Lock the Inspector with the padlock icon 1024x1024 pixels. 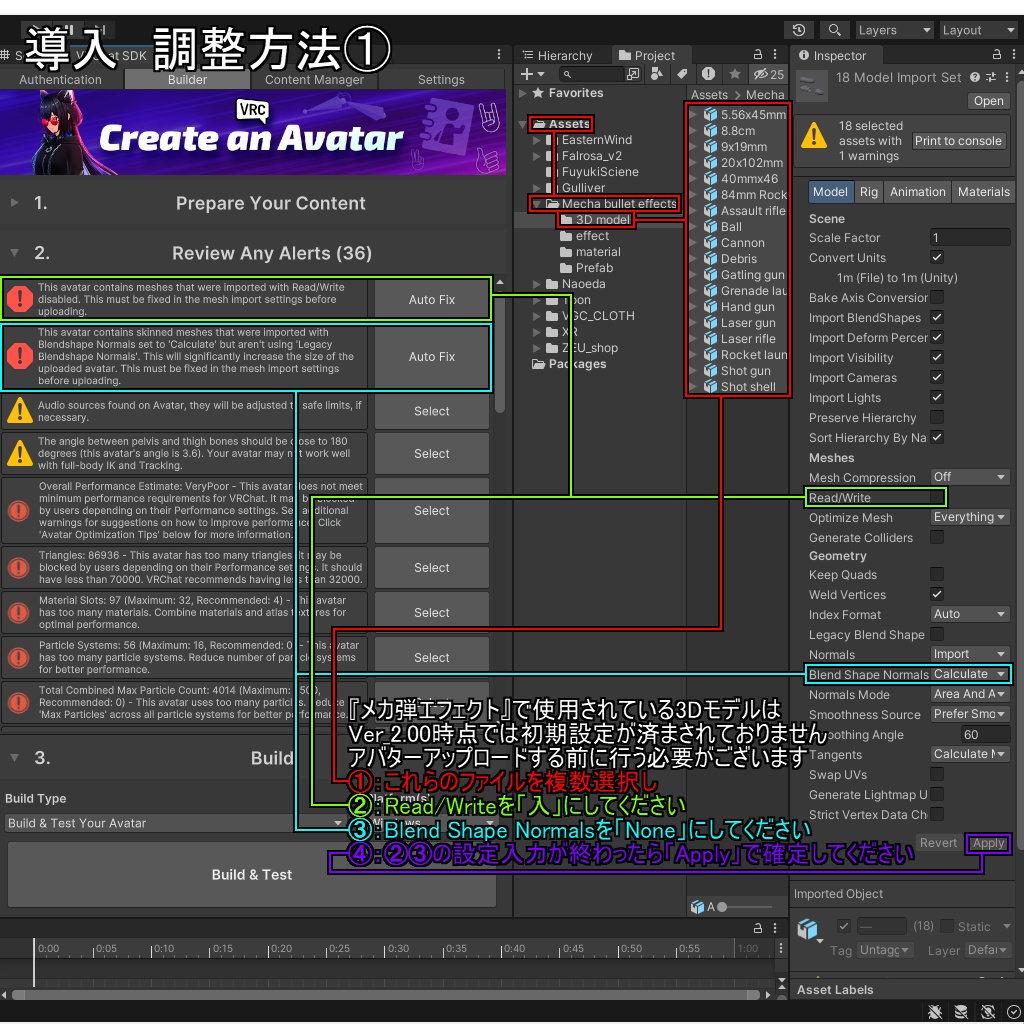point(997,55)
